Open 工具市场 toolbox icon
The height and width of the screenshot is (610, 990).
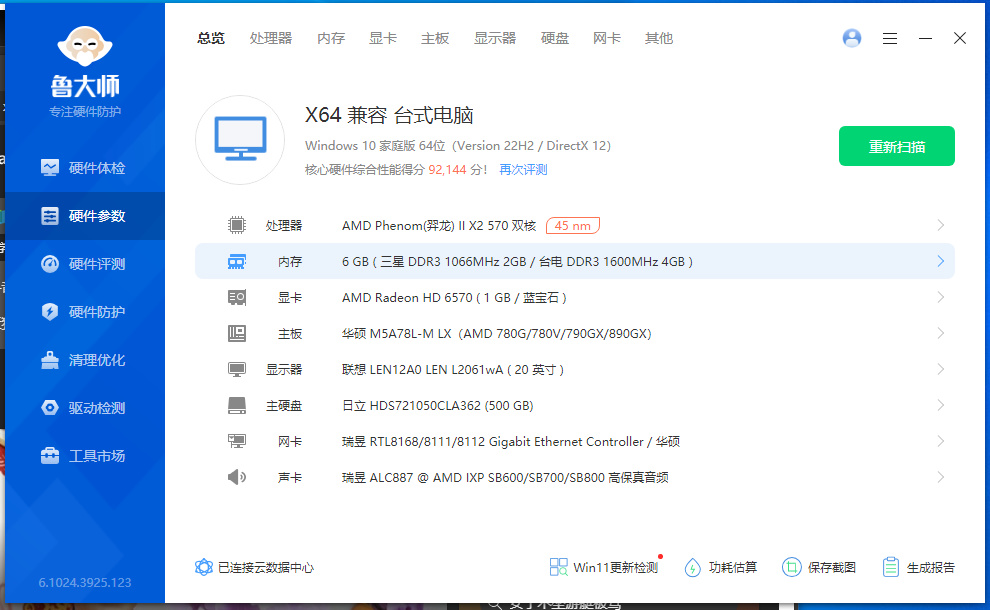point(50,456)
